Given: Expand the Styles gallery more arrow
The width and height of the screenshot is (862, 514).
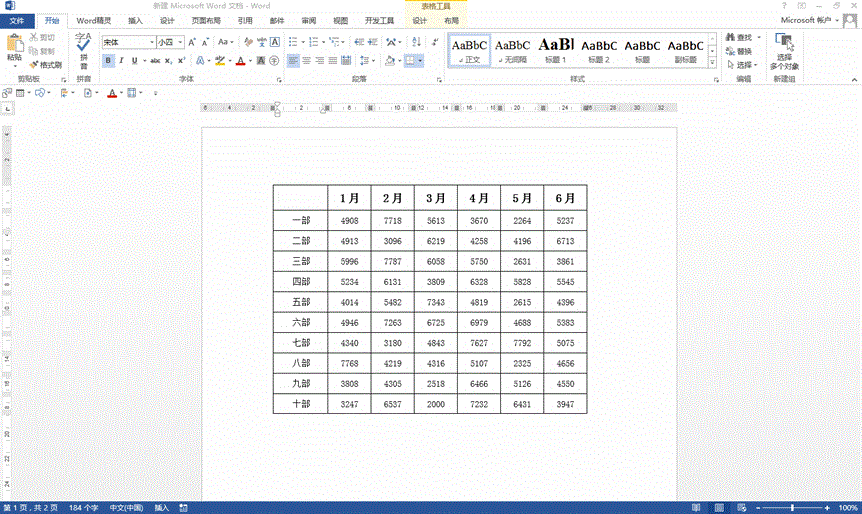Looking at the screenshot, I should [x=715, y=61].
